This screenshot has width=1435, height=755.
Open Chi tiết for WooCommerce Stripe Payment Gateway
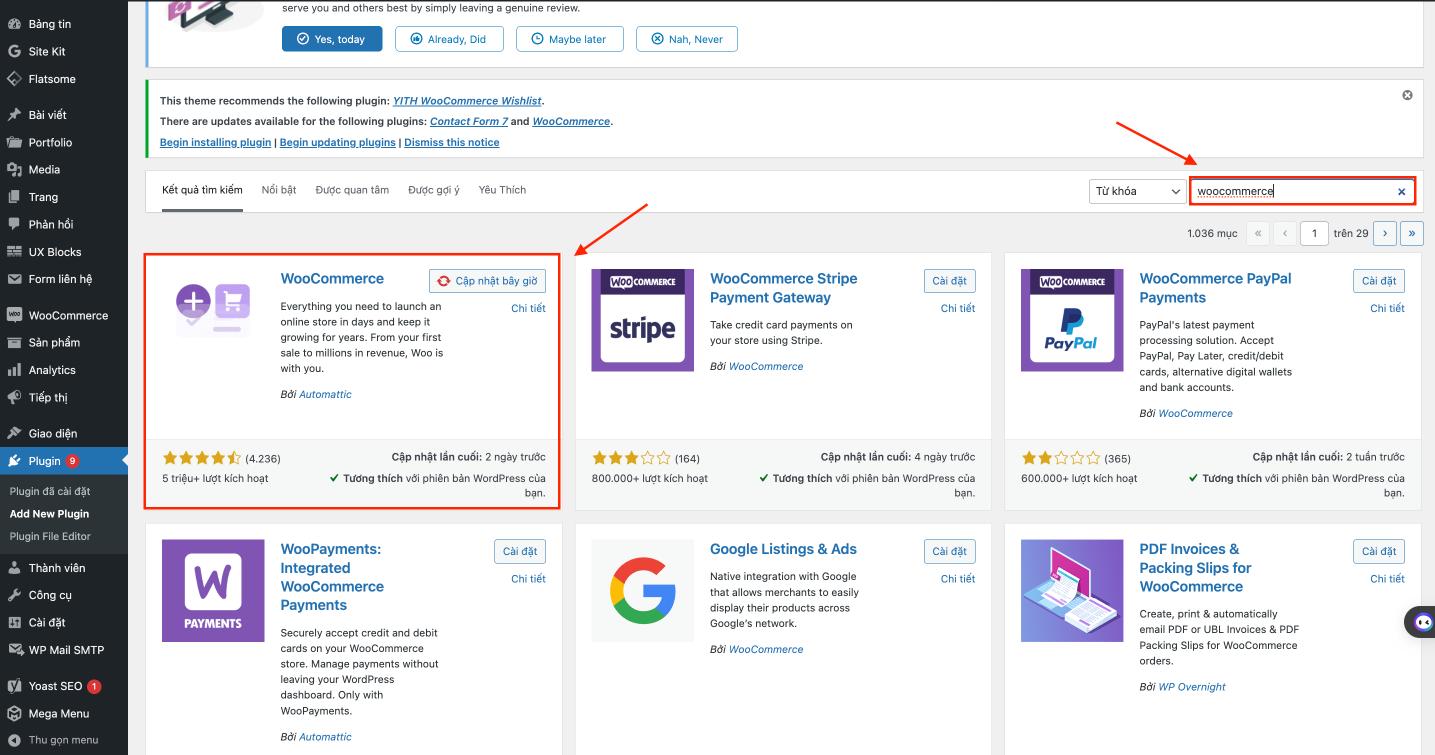pos(958,308)
